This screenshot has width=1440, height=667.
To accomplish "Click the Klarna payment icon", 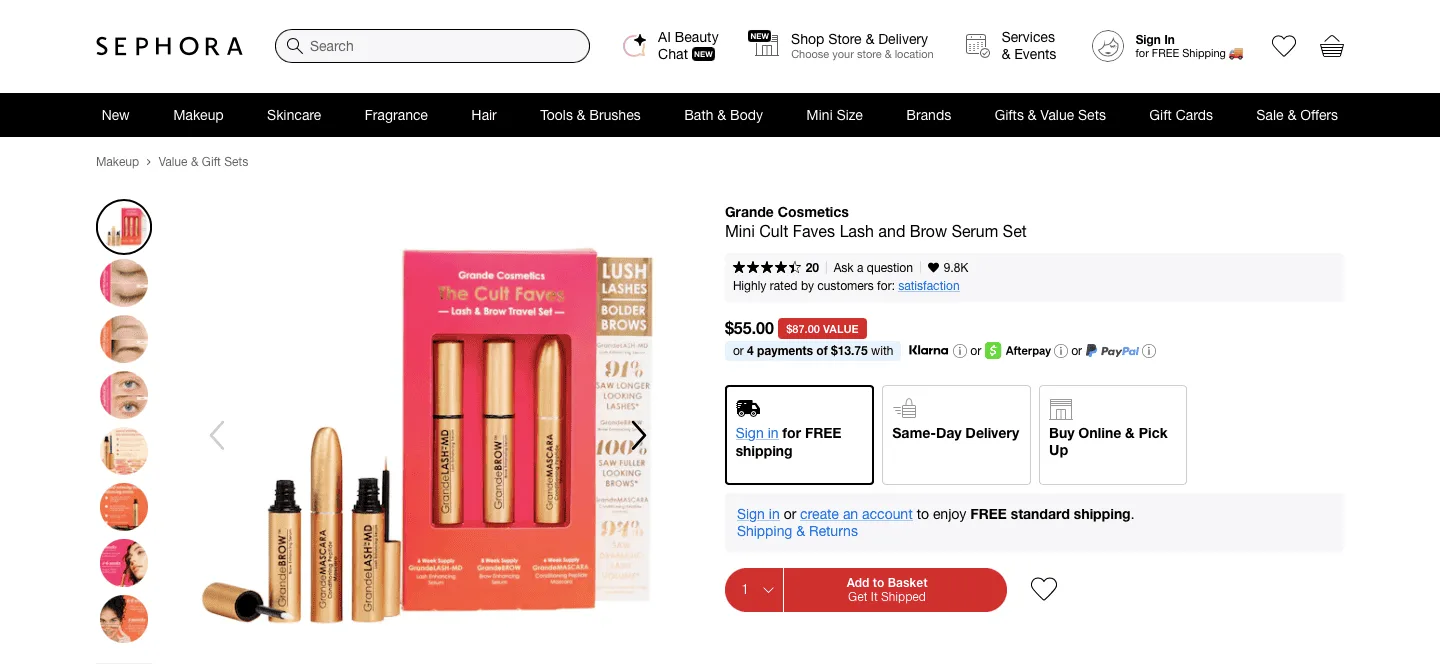I will coord(928,351).
